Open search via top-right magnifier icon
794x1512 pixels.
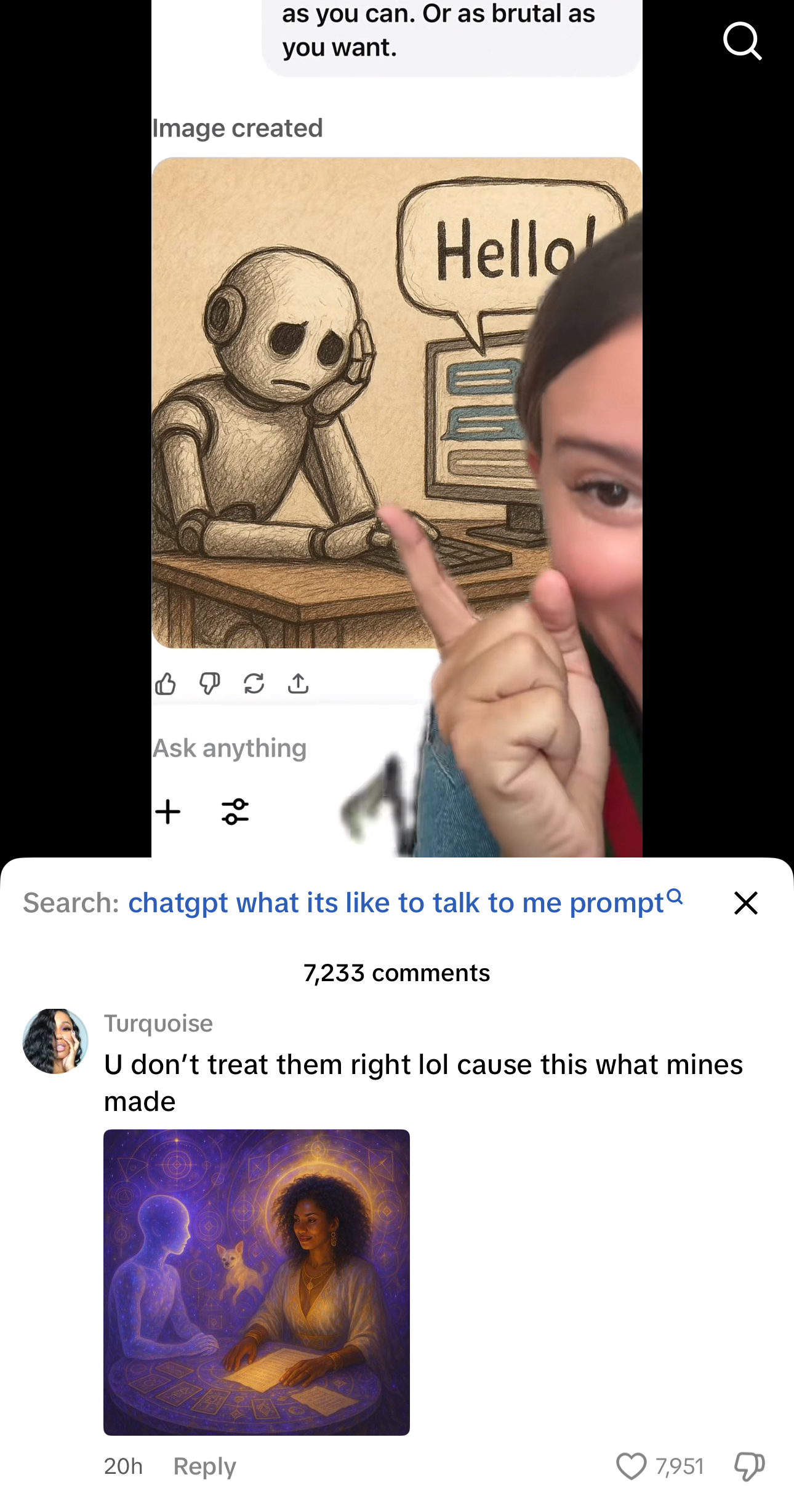click(742, 41)
